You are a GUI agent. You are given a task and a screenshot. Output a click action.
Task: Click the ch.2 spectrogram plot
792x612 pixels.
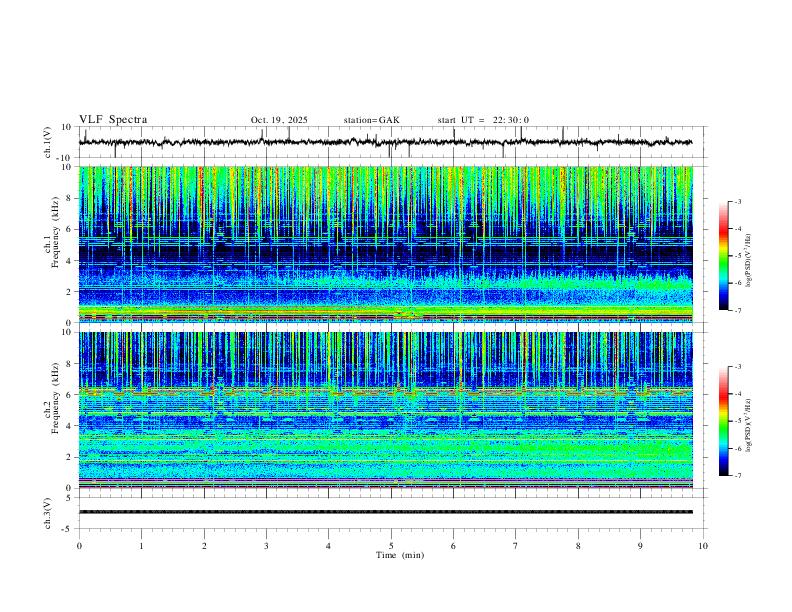coord(385,410)
